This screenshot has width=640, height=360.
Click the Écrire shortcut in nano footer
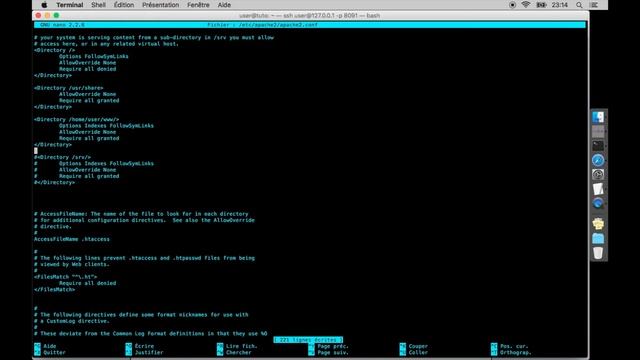pyautogui.click(x=140, y=346)
